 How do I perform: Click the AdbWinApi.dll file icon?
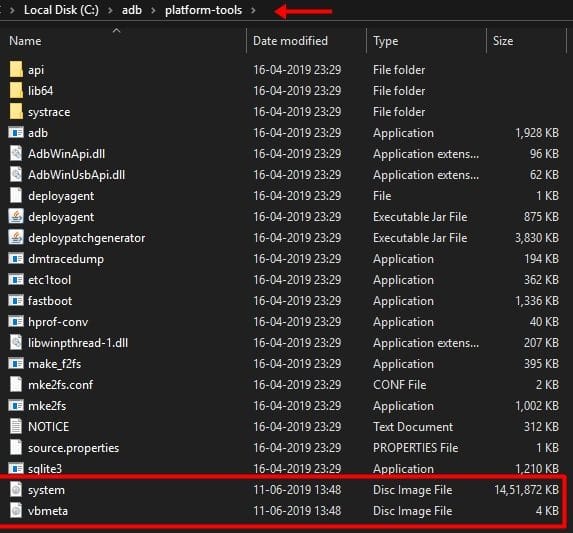pyautogui.click(x=16, y=153)
